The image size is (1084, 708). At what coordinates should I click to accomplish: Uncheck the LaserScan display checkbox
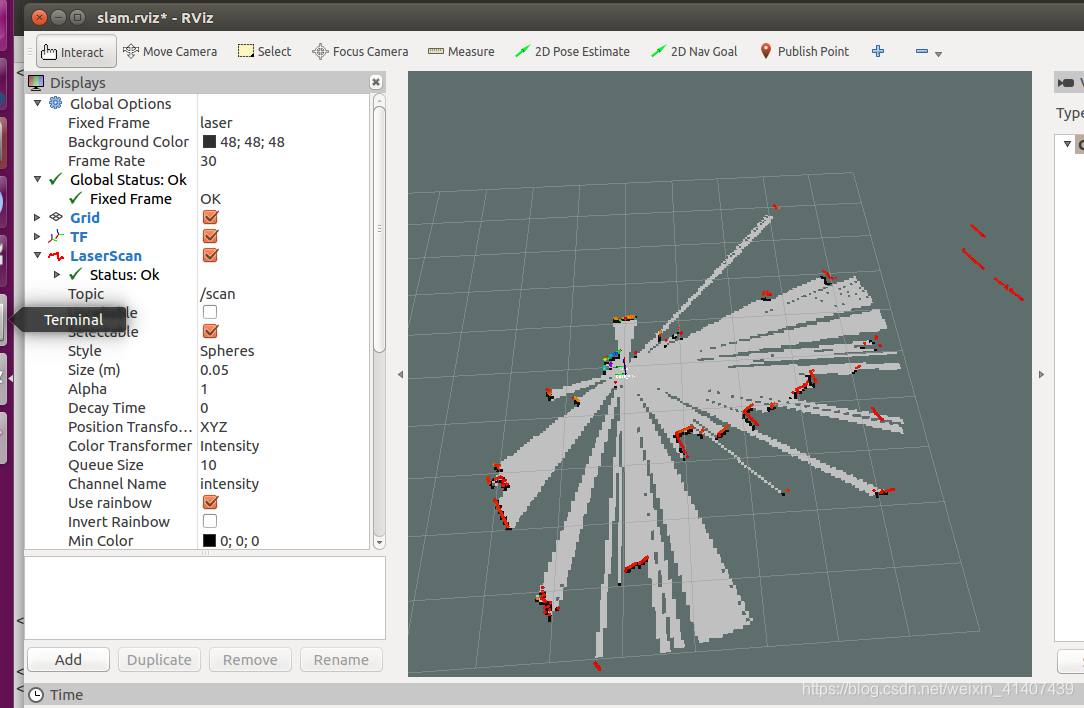[x=210, y=255]
